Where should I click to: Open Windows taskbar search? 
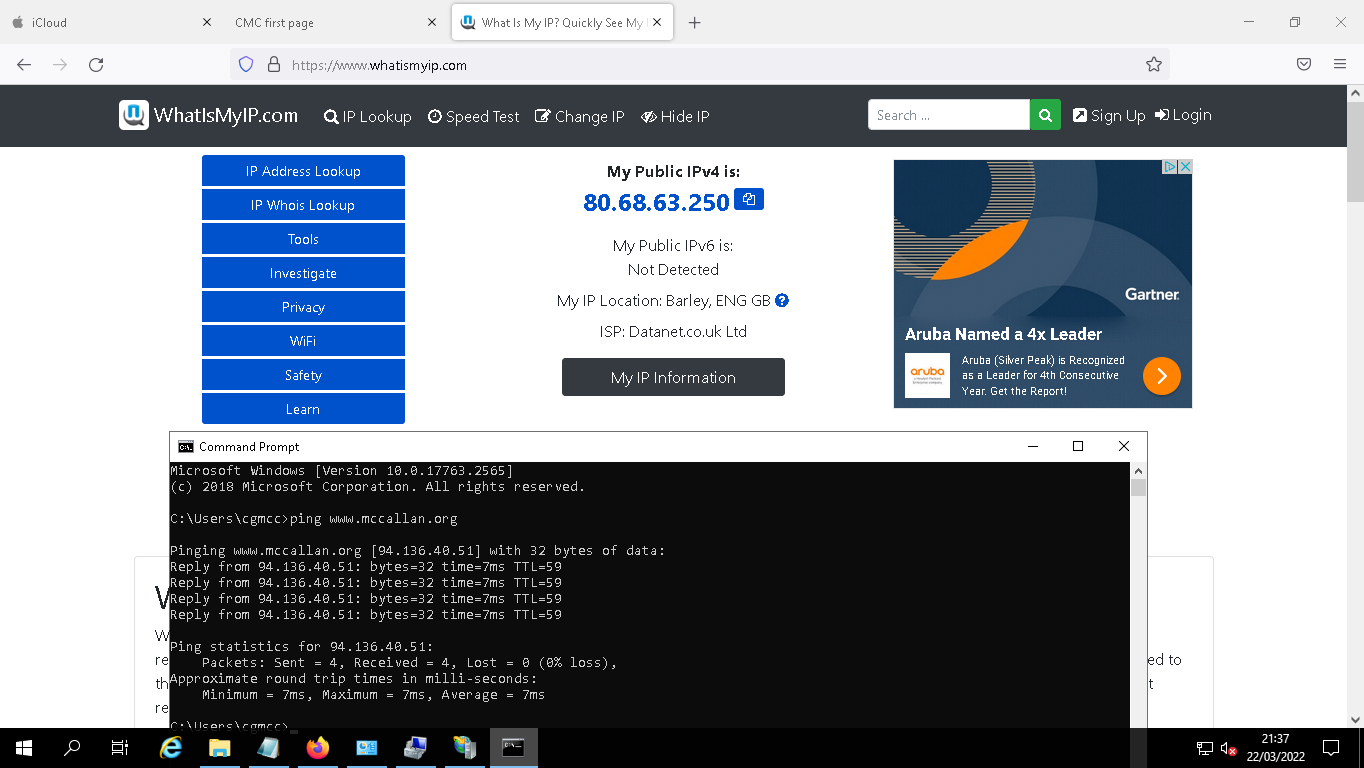pyautogui.click(x=72, y=748)
